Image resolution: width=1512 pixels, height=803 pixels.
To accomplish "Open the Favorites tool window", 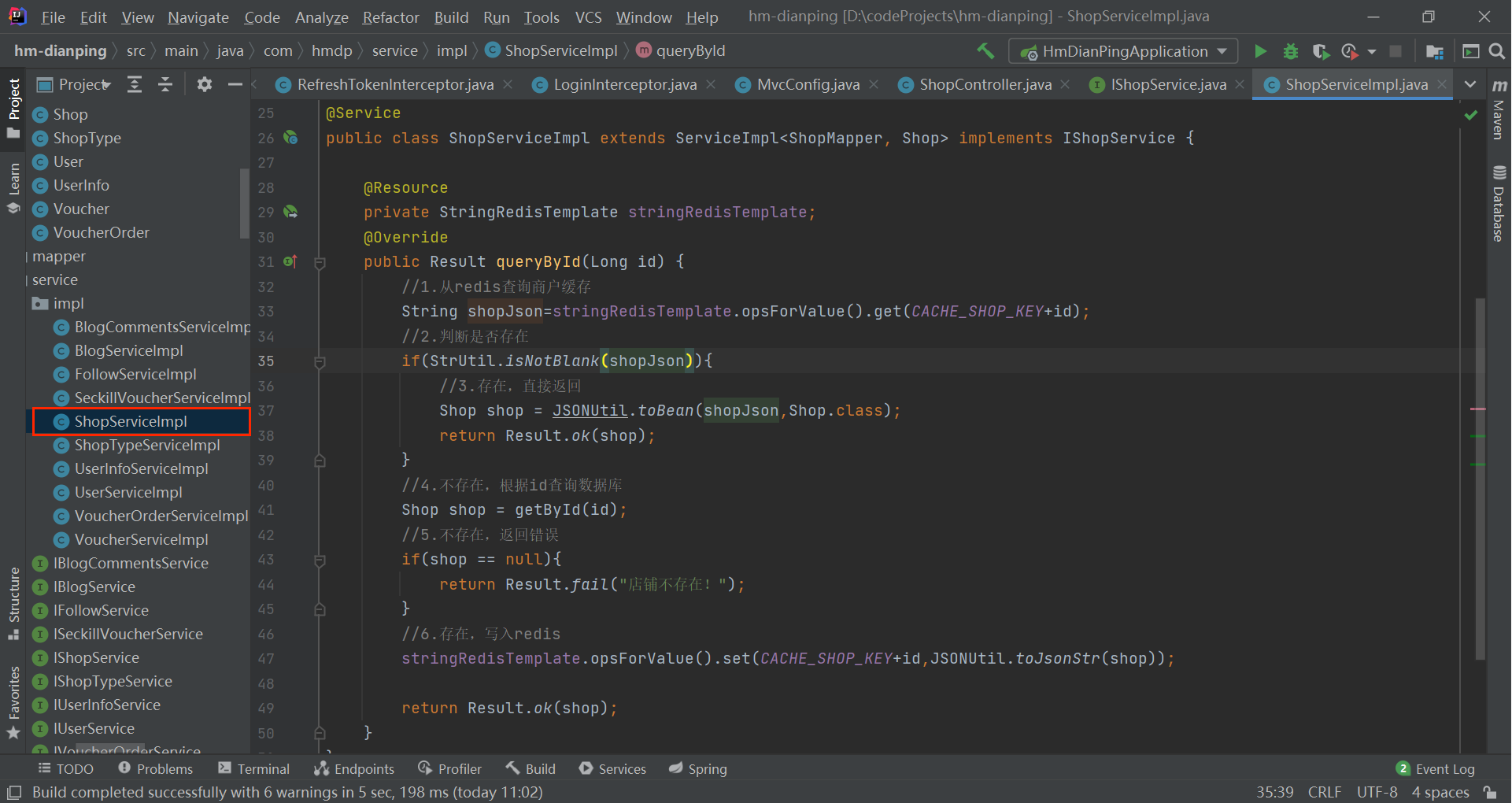I will pyautogui.click(x=13, y=703).
